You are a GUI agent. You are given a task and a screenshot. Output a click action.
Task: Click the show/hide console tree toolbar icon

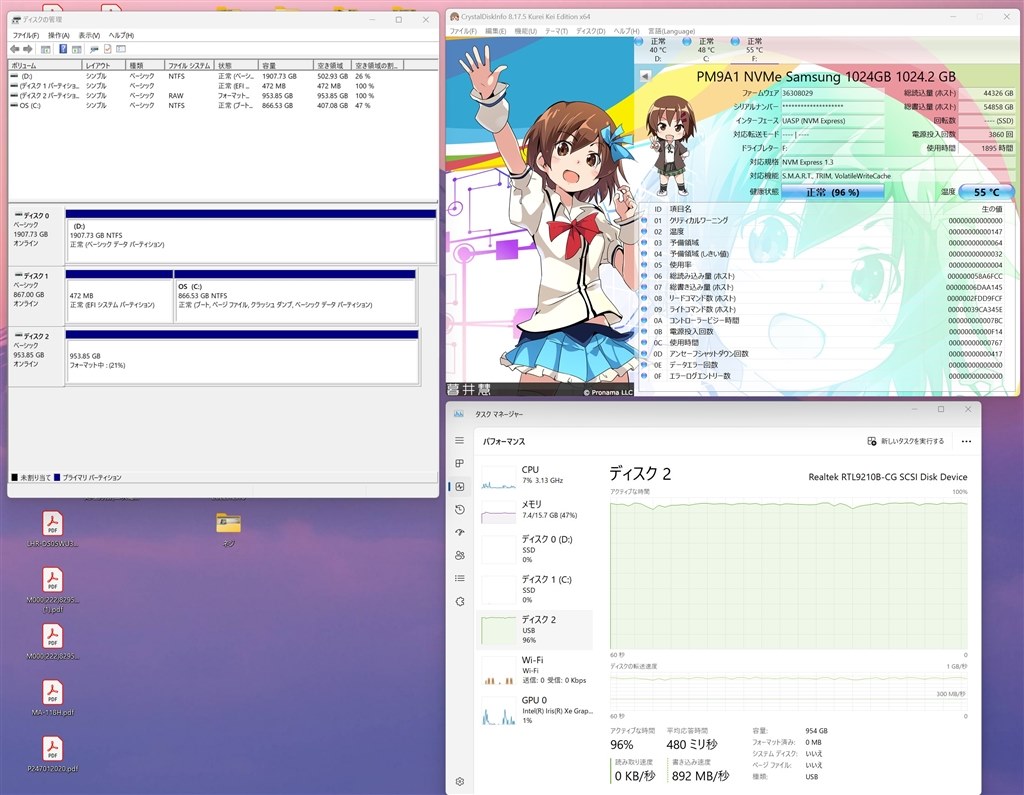click(45, 49)
